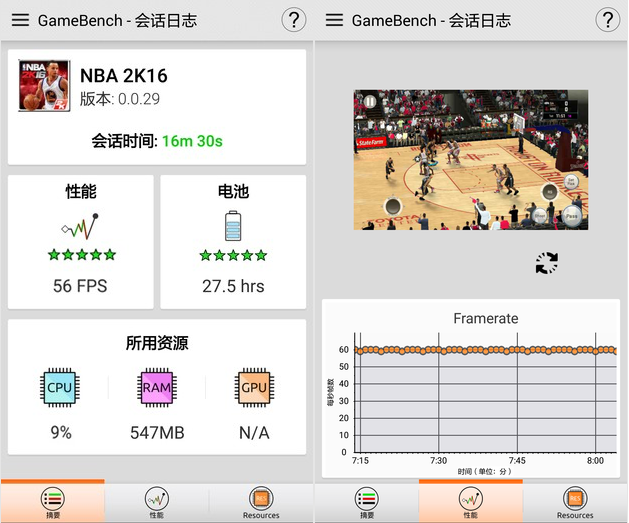Tap the 56 FPS value

[80, 286]
